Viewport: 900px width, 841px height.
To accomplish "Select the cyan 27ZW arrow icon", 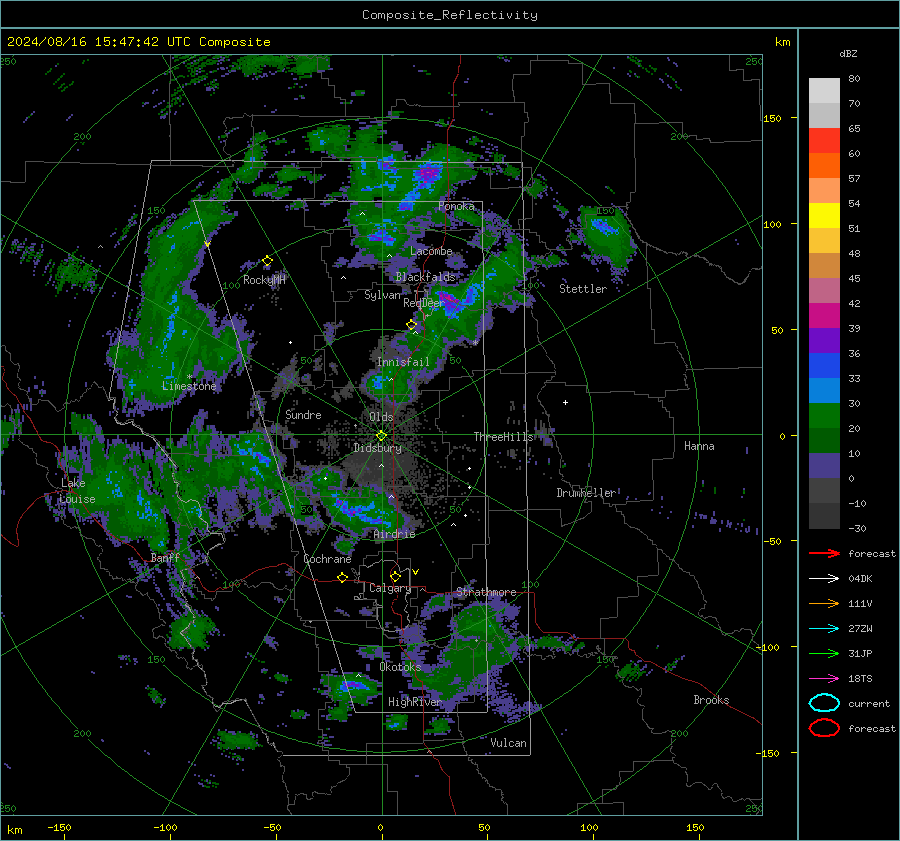I will (824, 629).
